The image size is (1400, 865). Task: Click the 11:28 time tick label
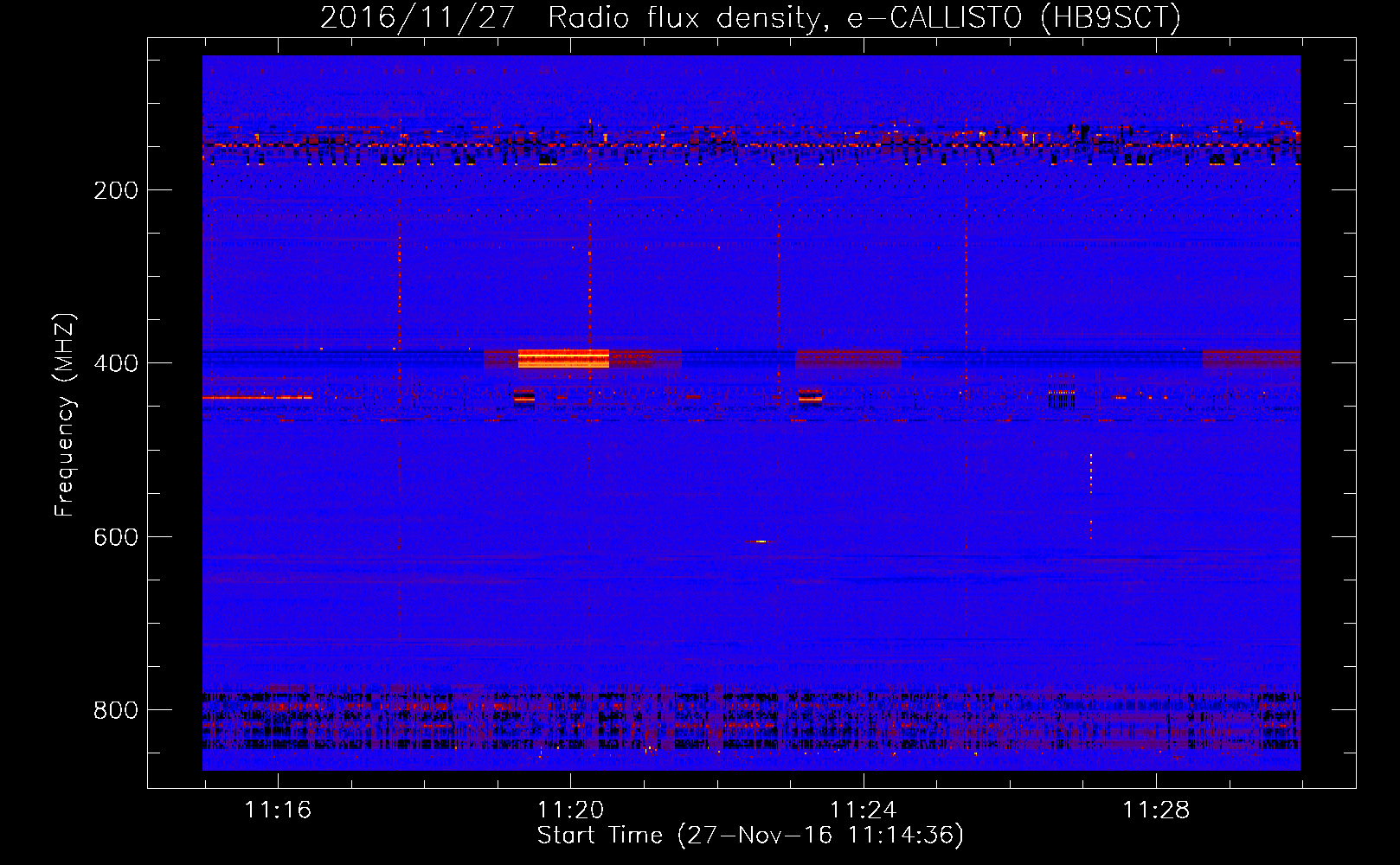click(1156, 811)
